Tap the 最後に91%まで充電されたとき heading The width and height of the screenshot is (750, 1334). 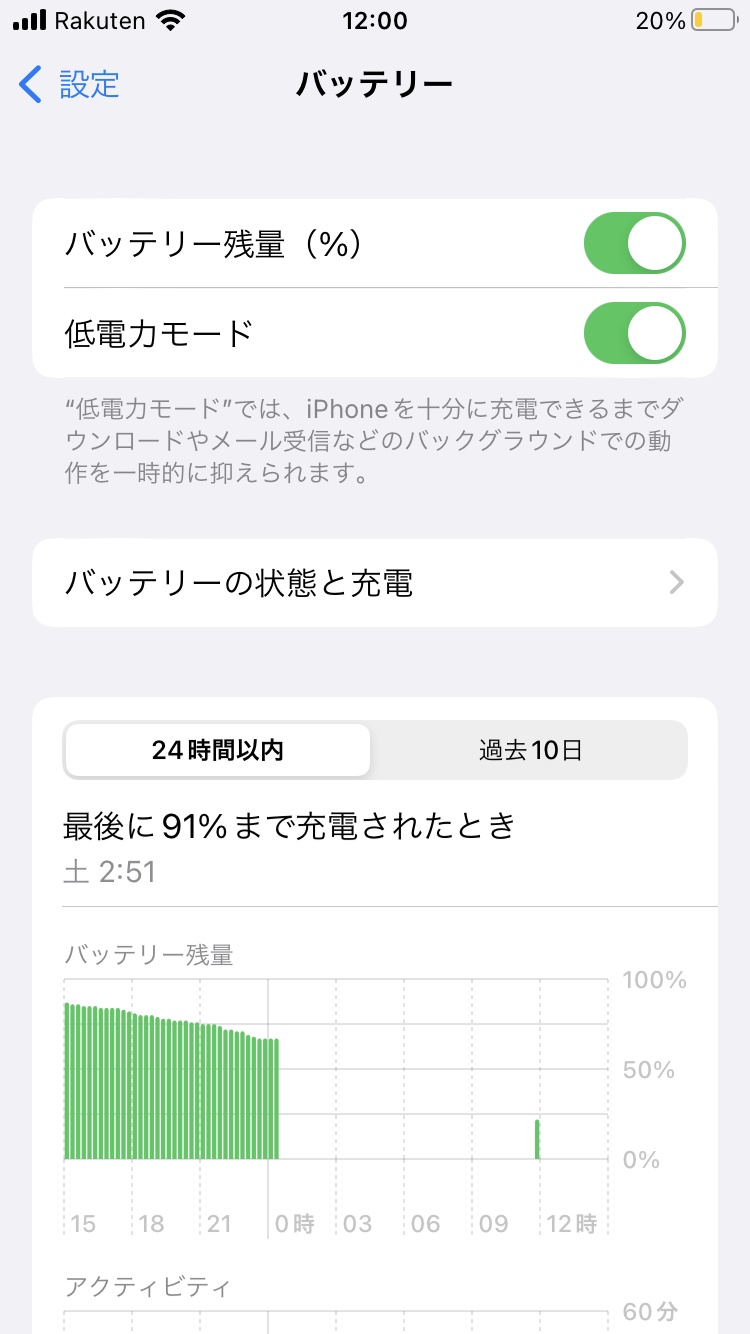click(x=290, y=826)
